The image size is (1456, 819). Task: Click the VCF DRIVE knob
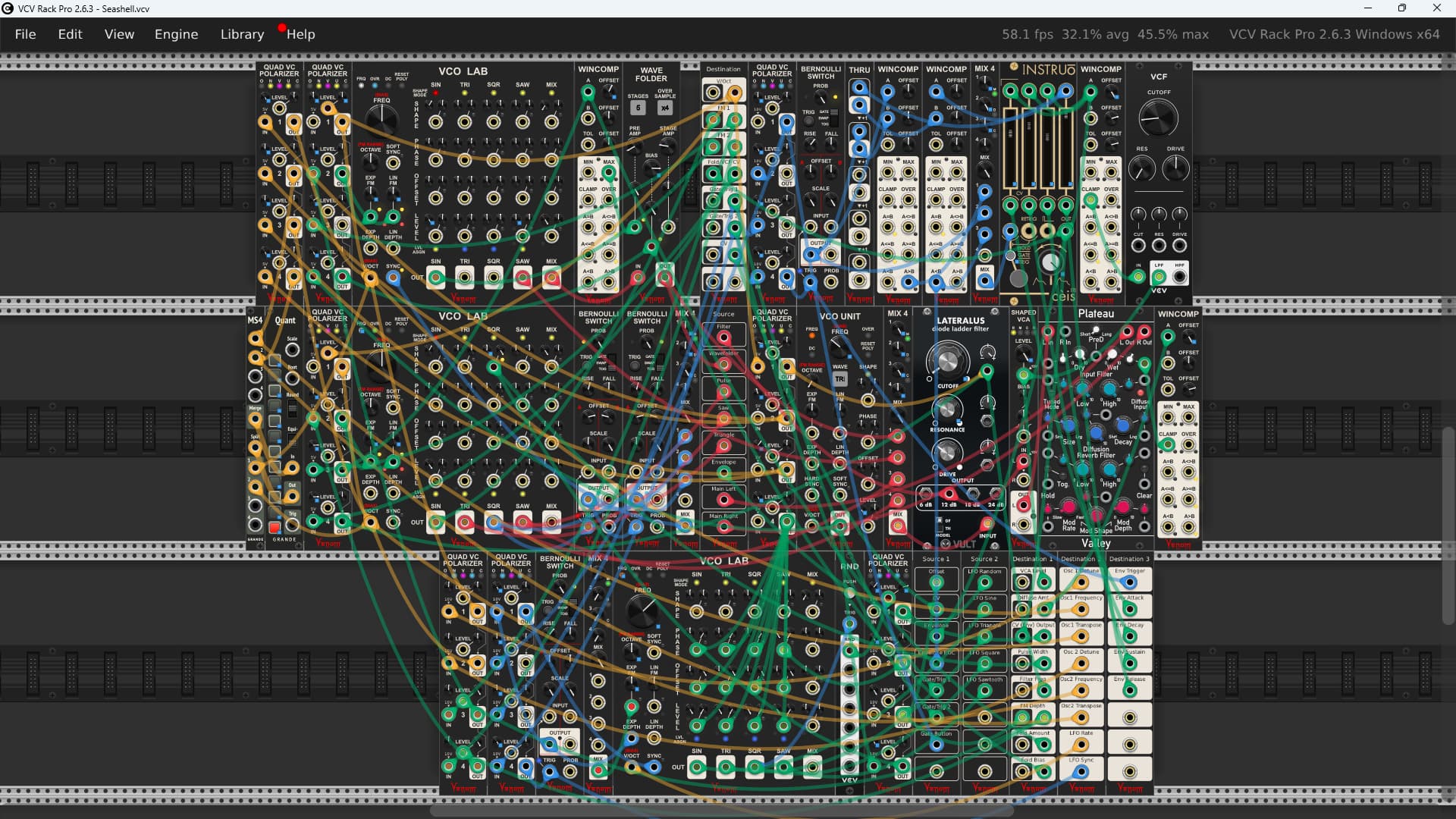[x=1175, y=168]
